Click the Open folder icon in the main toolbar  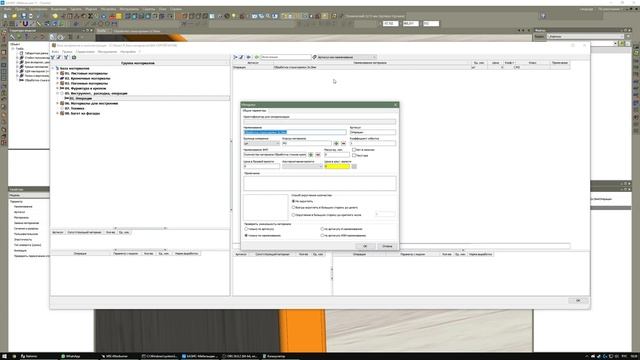coord(14,16)
